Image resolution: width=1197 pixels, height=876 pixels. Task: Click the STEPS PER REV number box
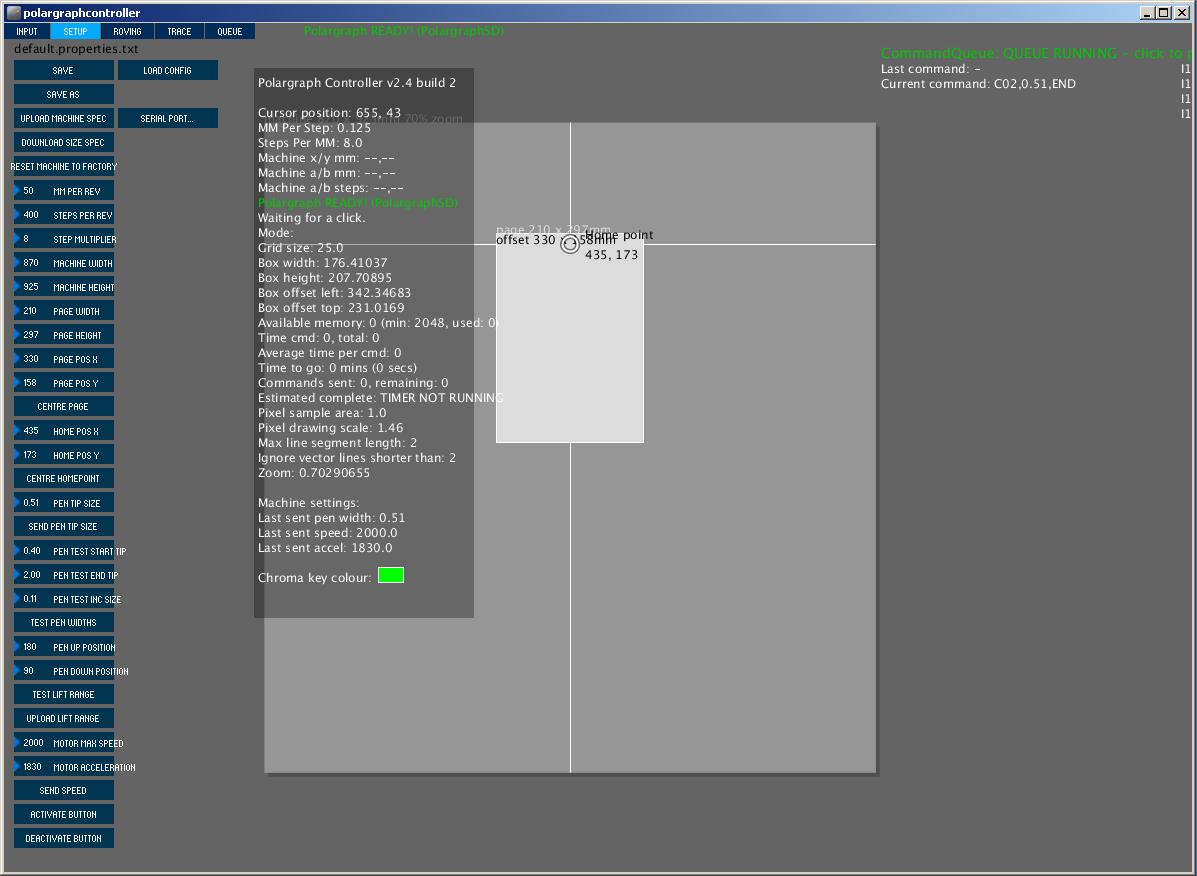pyautogui.click(x=63, y=214)
